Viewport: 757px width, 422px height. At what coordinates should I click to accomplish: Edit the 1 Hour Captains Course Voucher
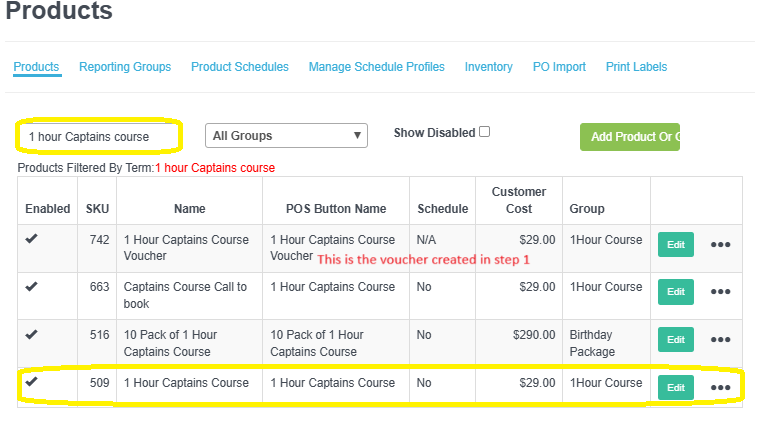676,244
